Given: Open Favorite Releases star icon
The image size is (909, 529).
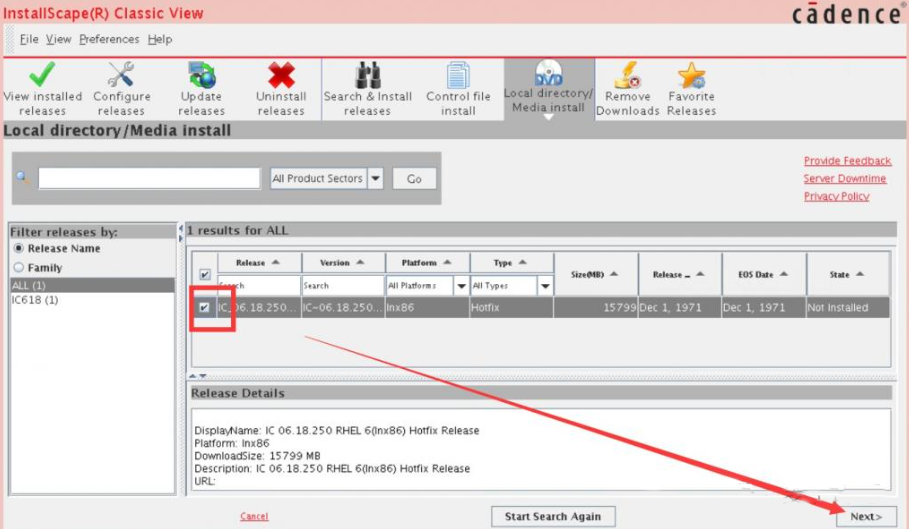Looking at the screenshot, I should 691,76.
